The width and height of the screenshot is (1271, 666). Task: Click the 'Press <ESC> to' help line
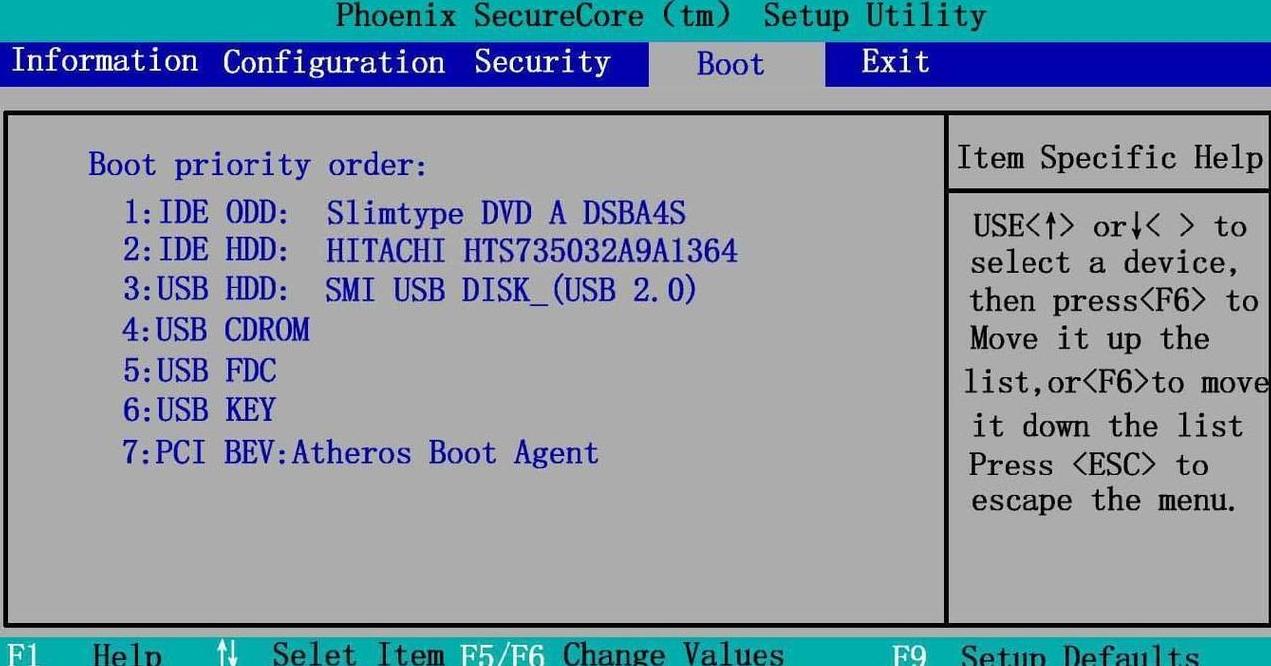pos(1089,465)
